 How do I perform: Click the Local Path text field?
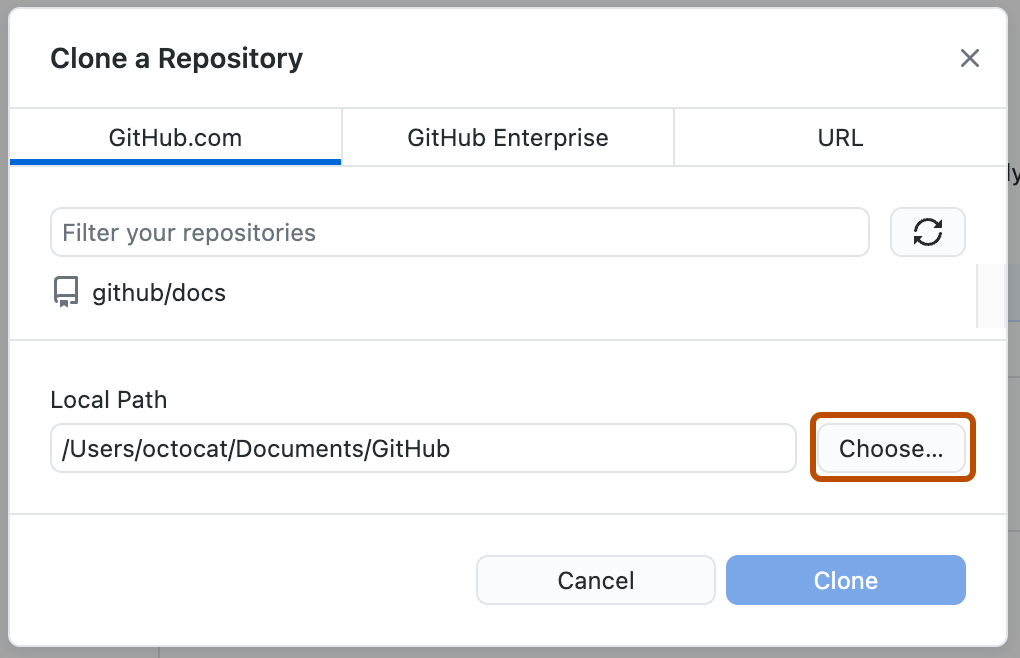click(x=422, y=448)
